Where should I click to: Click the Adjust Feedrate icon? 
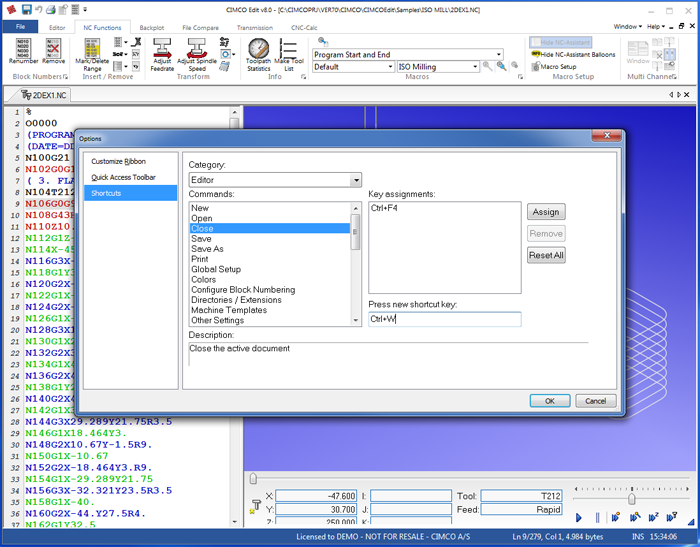point(162,48)
